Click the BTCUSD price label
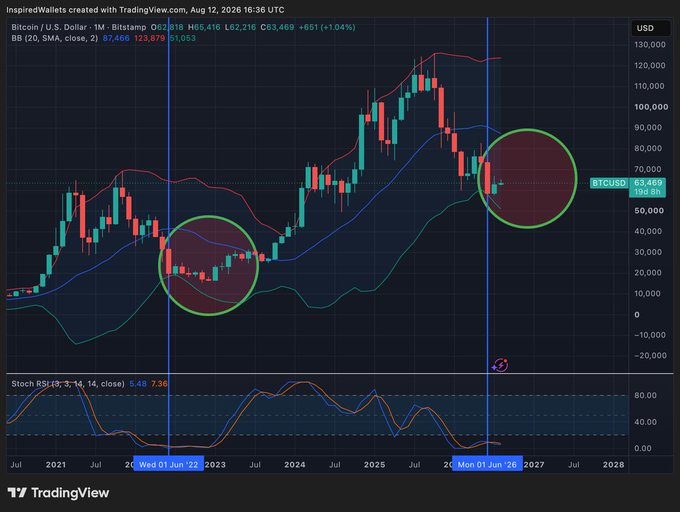Screen dimensions: 680x512 (x=609, y=183)
